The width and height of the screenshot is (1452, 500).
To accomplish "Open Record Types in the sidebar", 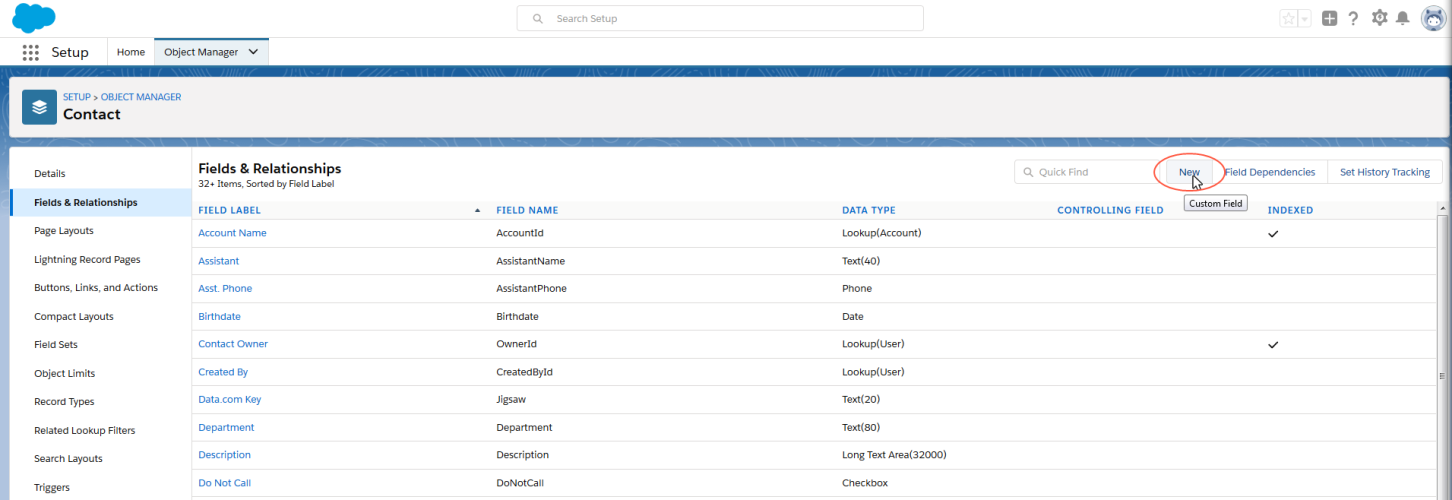I will click(64, 402).
